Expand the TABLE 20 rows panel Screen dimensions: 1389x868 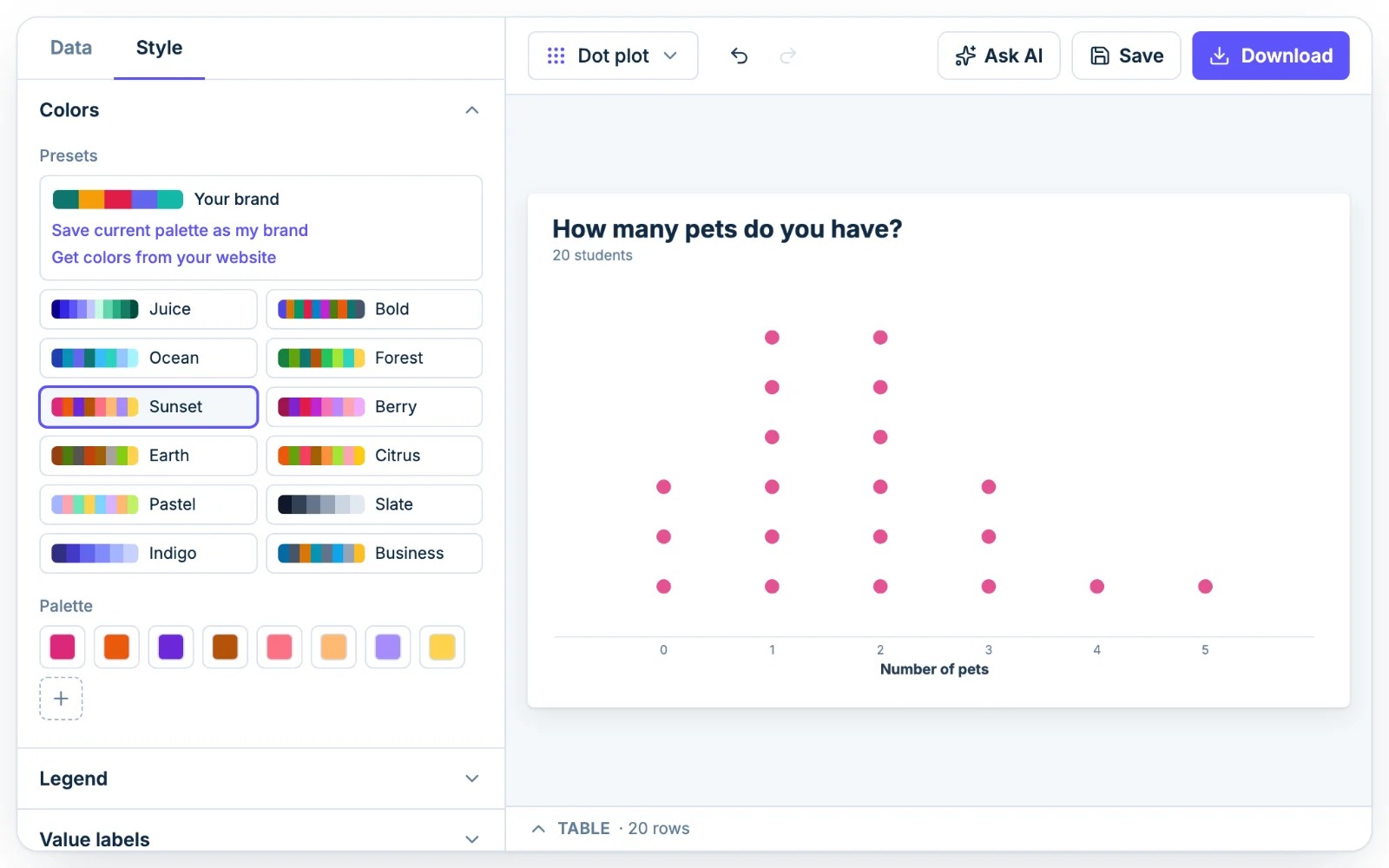click(x=610, y=828)
